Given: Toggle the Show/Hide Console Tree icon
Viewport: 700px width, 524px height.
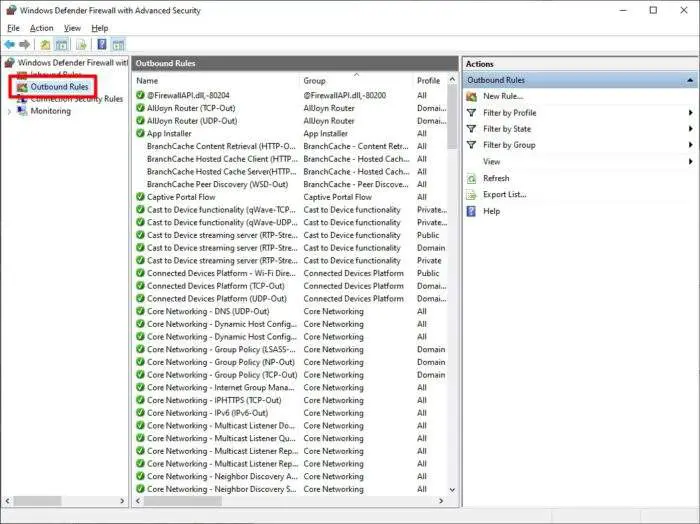Looking at the screenshot, I should (62, 44).
